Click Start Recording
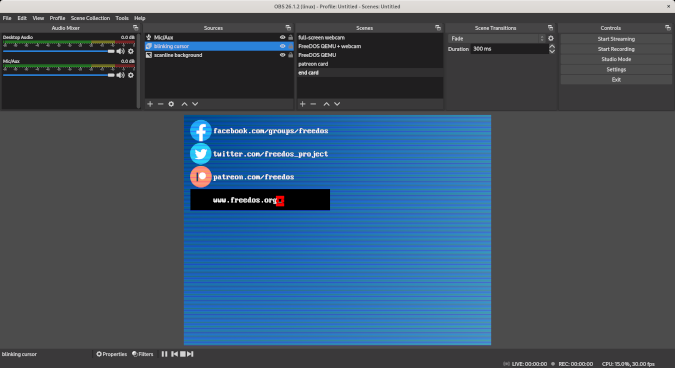The width and height of the screenshot is (675, 368). point(616,49)
